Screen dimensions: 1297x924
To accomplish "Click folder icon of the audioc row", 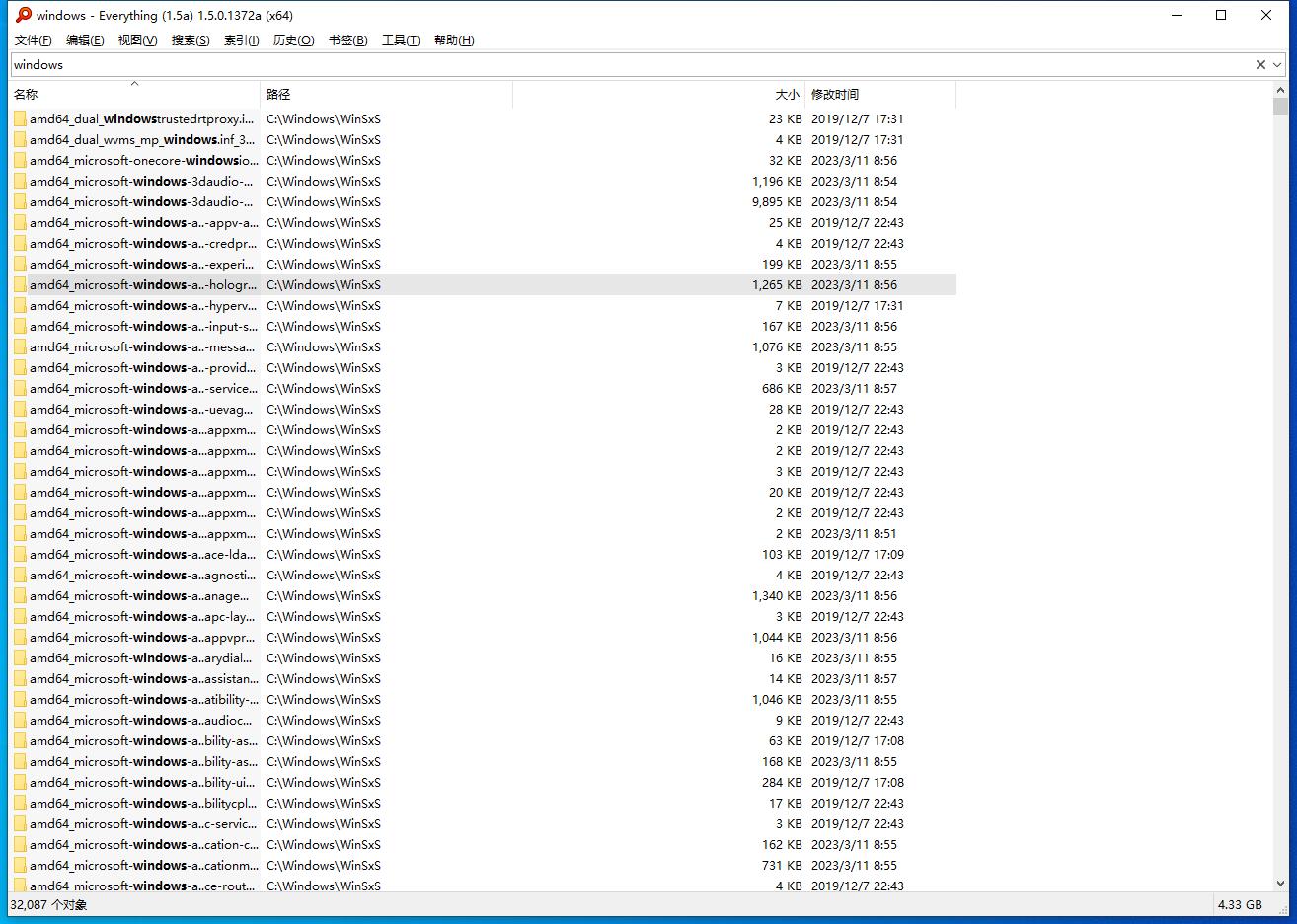I will (x=20, y=720).
